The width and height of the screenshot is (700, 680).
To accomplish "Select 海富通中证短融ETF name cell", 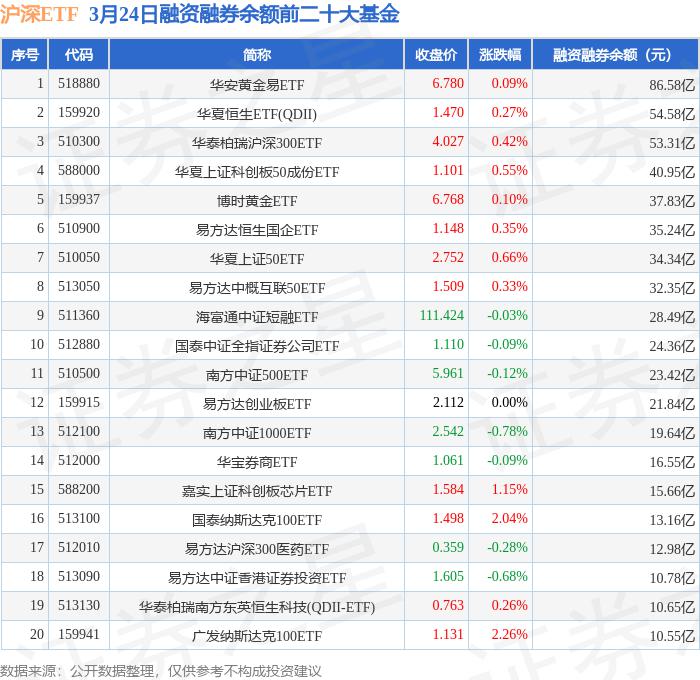I will [x=257, y=317].
